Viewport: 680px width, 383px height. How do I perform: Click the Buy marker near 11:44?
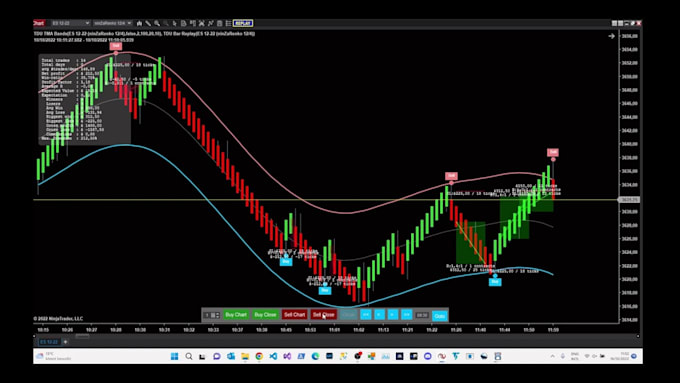pos(495,282)
